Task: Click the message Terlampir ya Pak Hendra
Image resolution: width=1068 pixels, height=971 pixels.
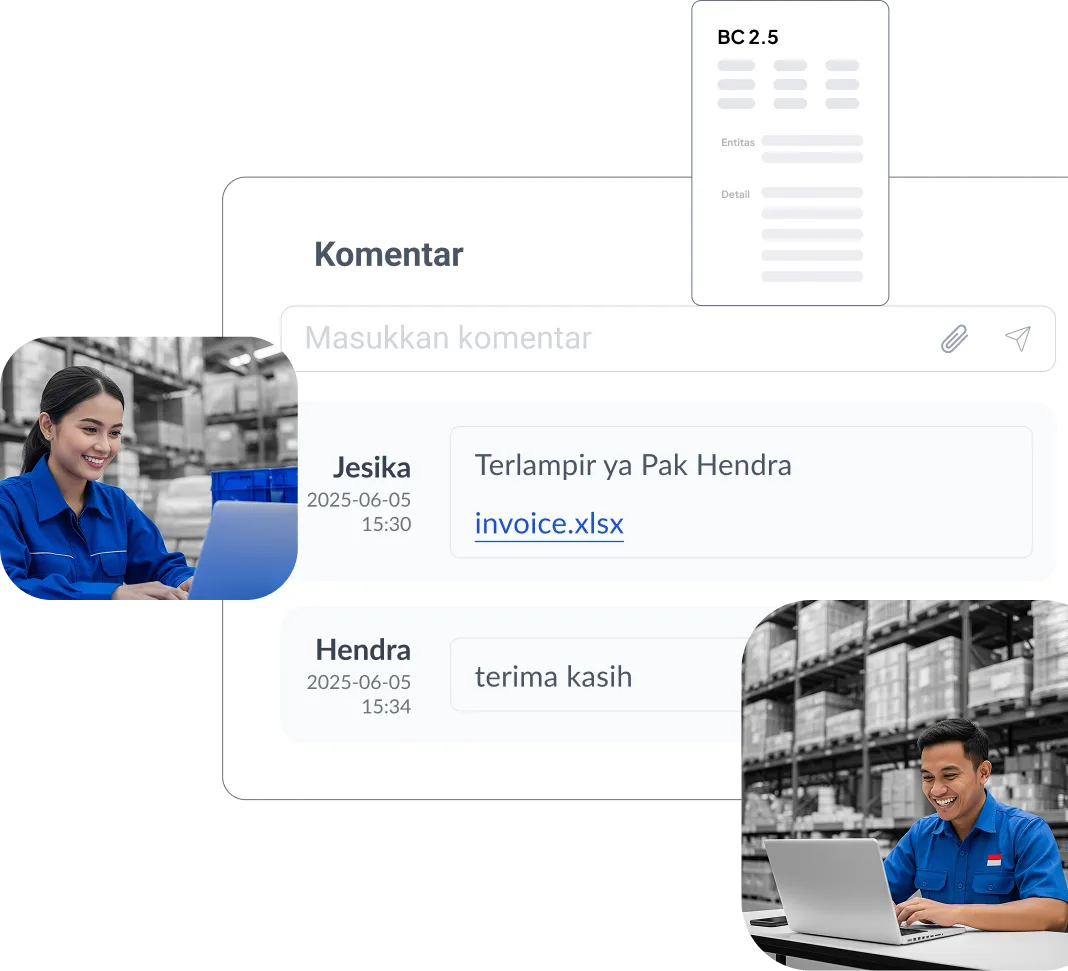Action: pos(633,466)
